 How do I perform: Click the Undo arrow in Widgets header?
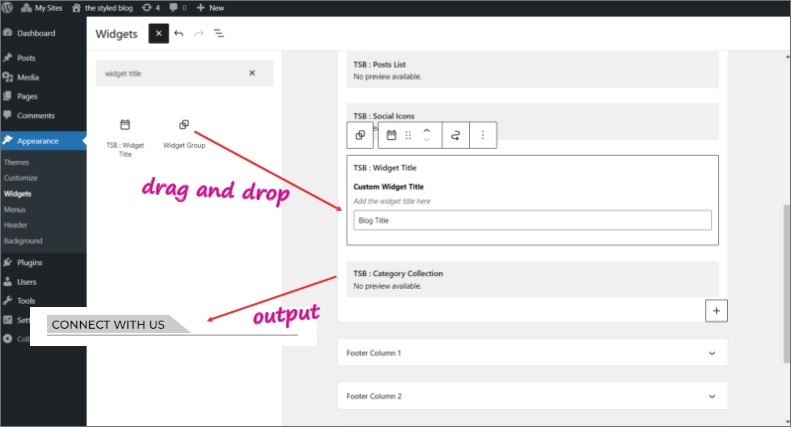click(179, 33)
